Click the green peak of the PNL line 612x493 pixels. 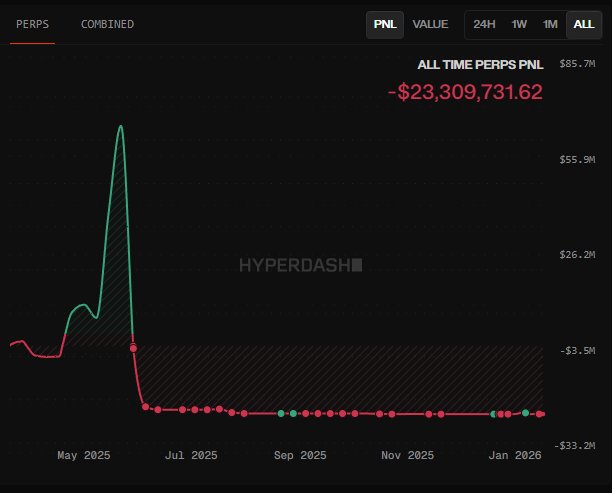pos(121,126)
